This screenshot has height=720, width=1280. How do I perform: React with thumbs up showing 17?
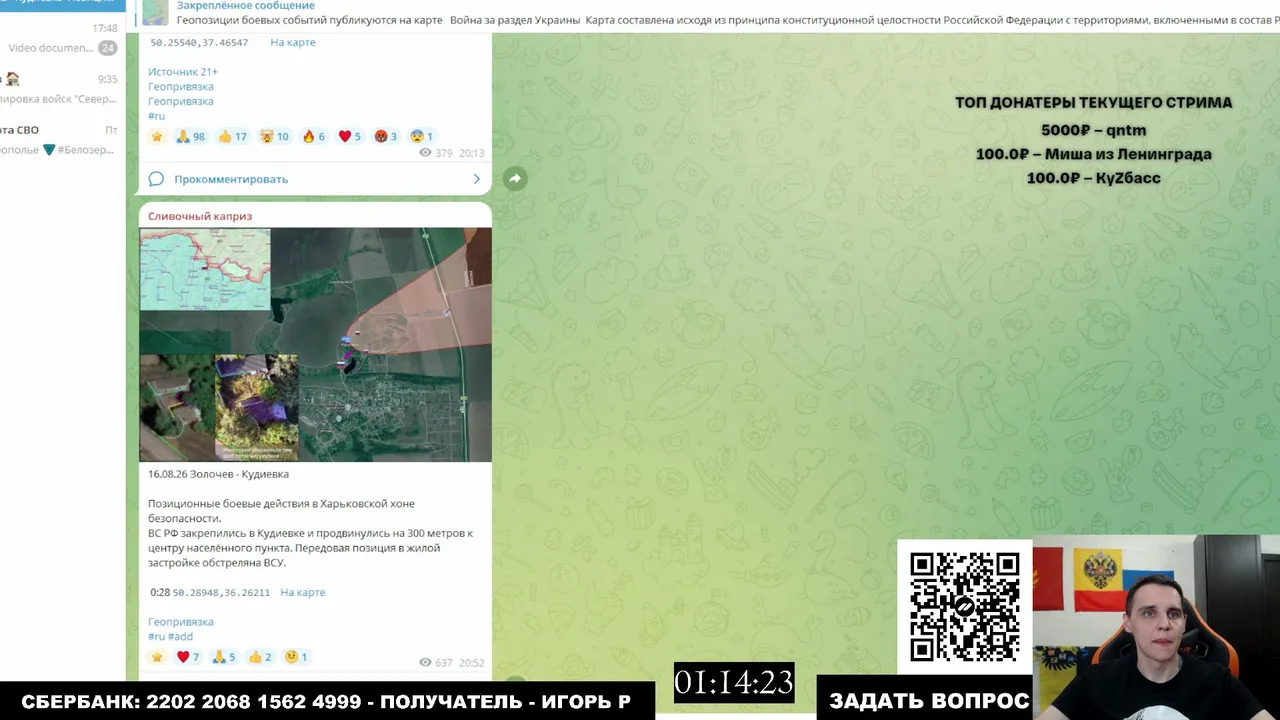pos(232,136)
